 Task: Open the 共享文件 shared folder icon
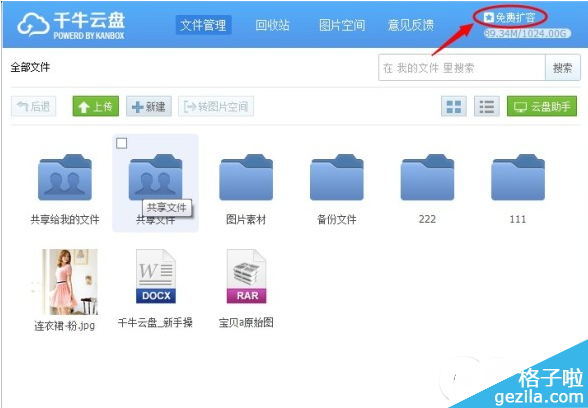coord(156,177)
